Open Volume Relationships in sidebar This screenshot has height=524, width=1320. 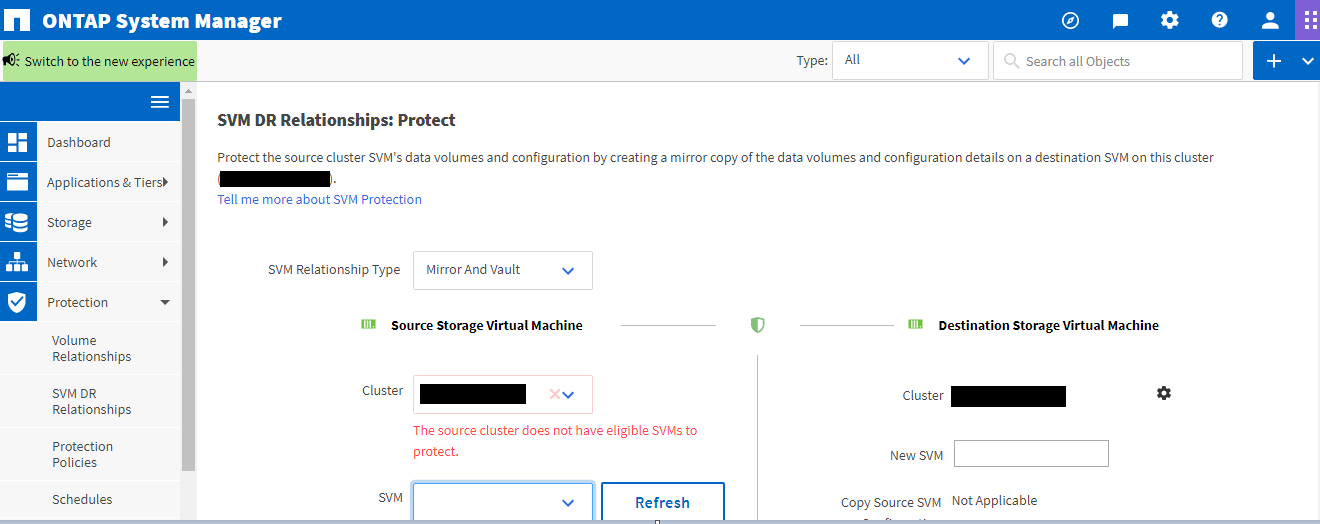pyautogui.click(x=91, y=349)
